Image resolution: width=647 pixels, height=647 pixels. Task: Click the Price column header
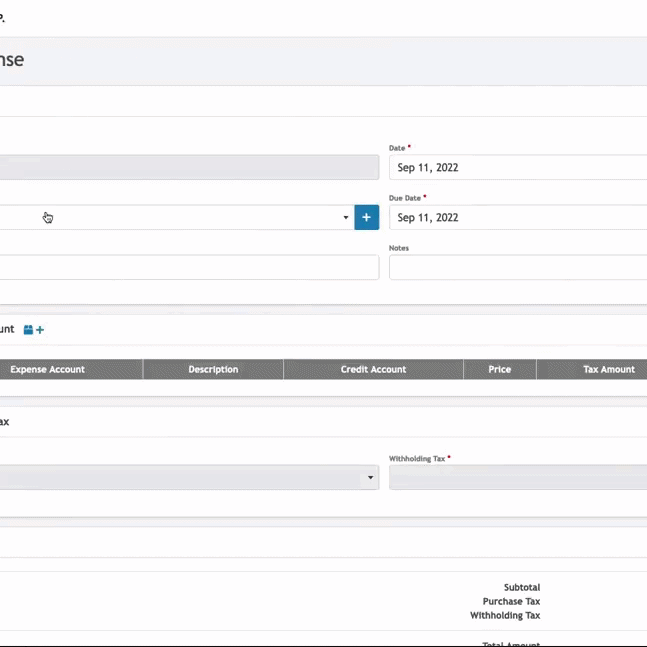pyautogui.click(x=500, y=369)
